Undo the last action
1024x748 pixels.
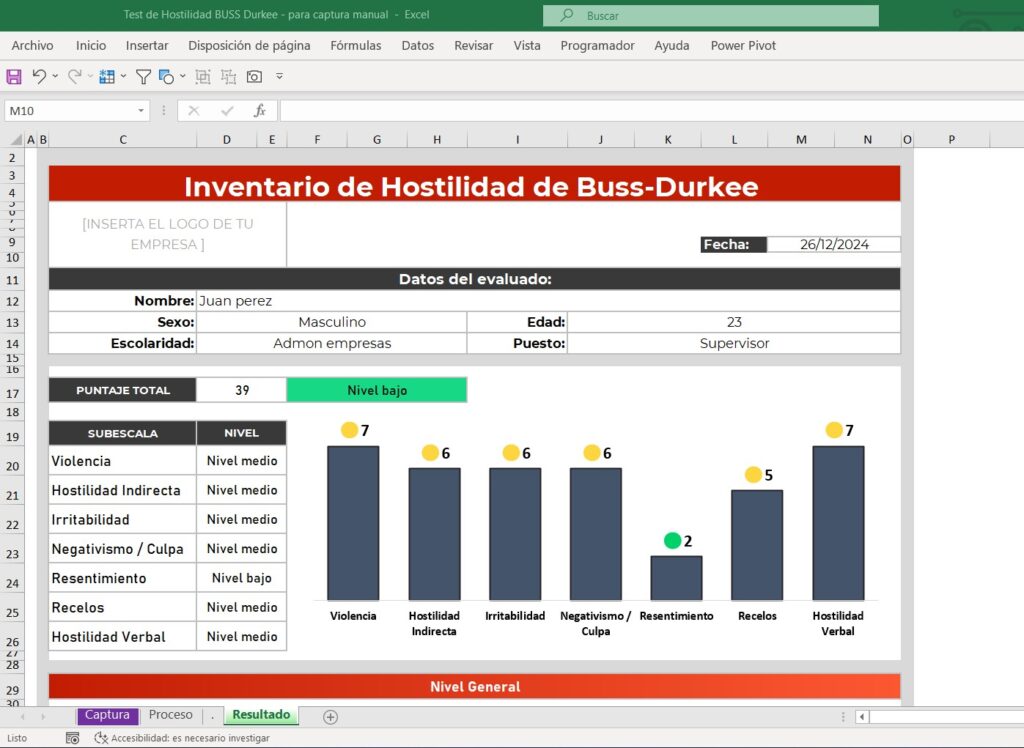39,76
